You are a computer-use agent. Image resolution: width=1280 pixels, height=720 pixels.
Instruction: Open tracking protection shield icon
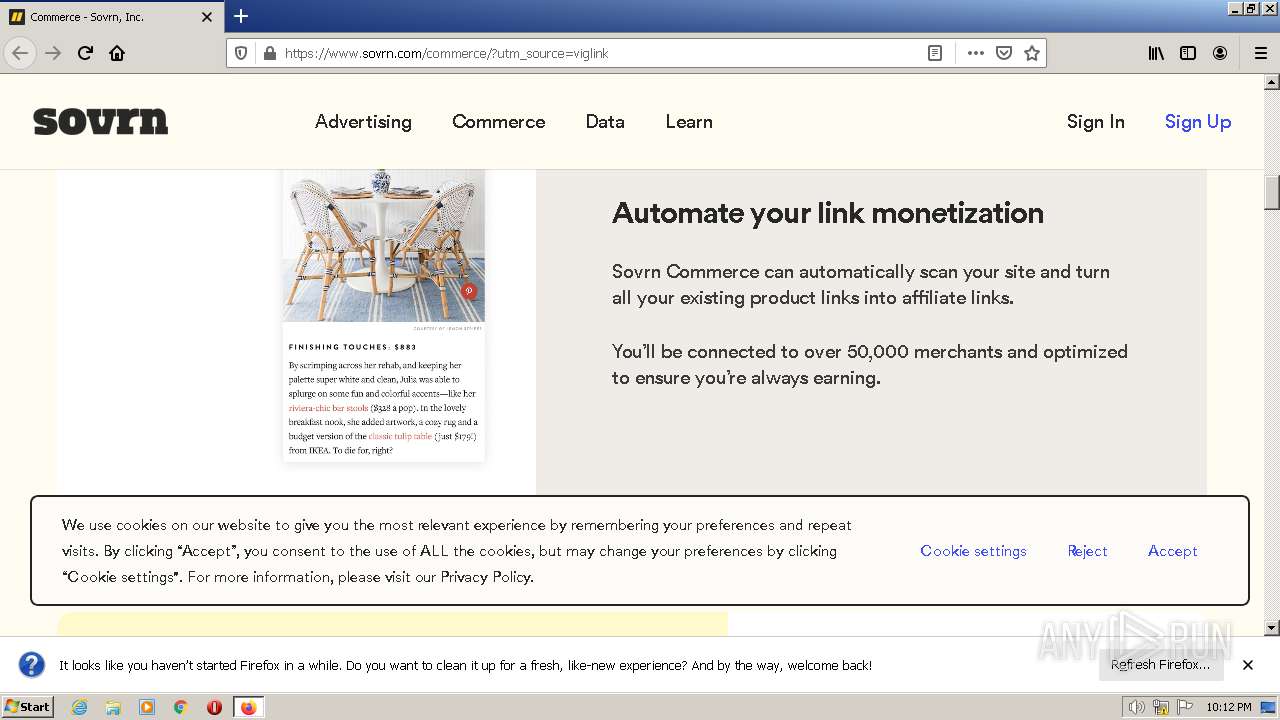click(241, 53)
